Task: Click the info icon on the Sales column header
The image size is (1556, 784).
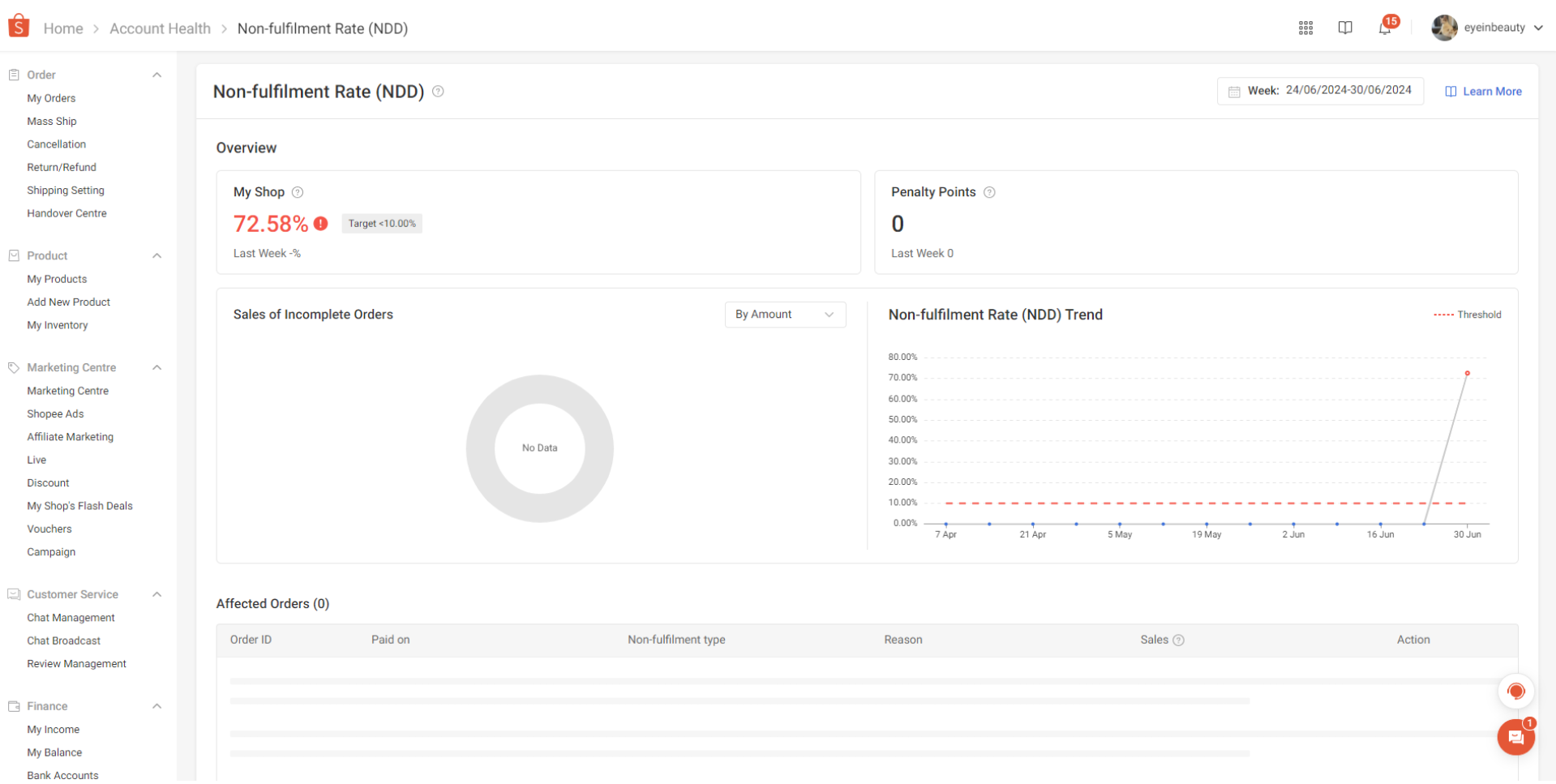Action: tap(1180, 640)
